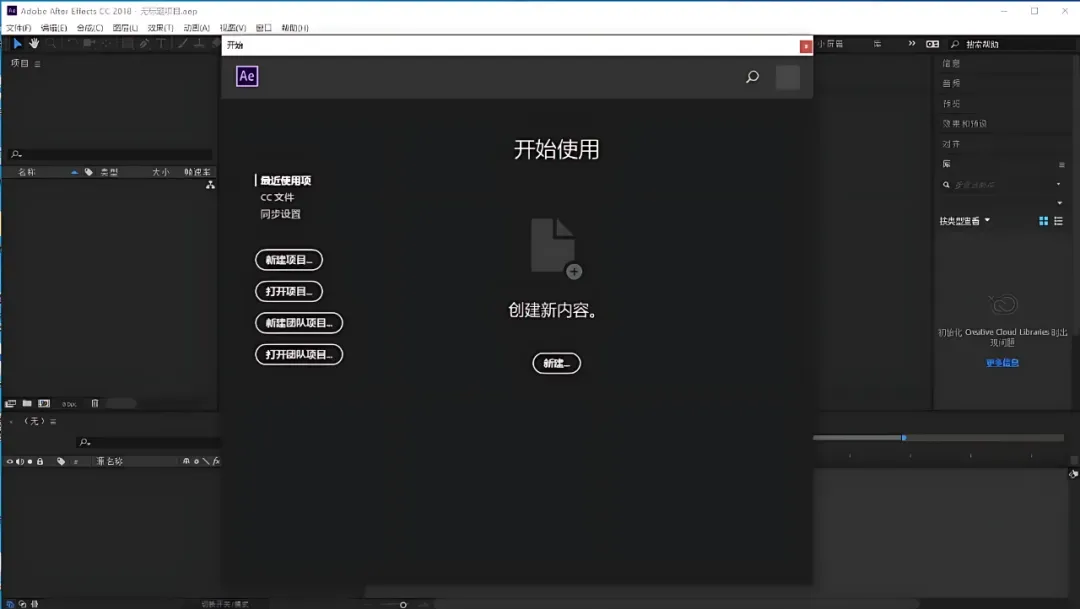
Task: Click the trash delete icon in Project panel
Action: pos(95,404)
